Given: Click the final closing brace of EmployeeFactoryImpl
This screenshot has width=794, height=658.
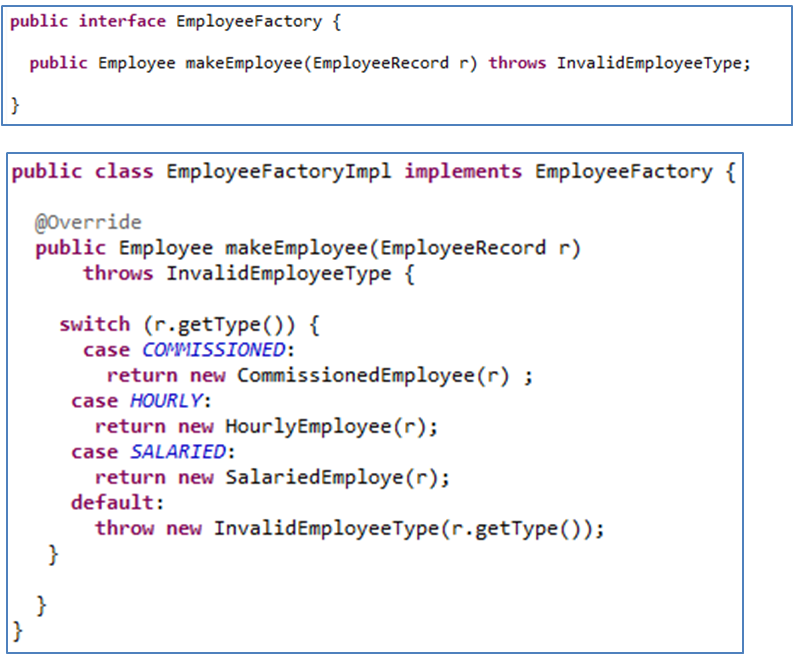Looking at the screenshot, I should pyautogui.click(x=17, y=630).
